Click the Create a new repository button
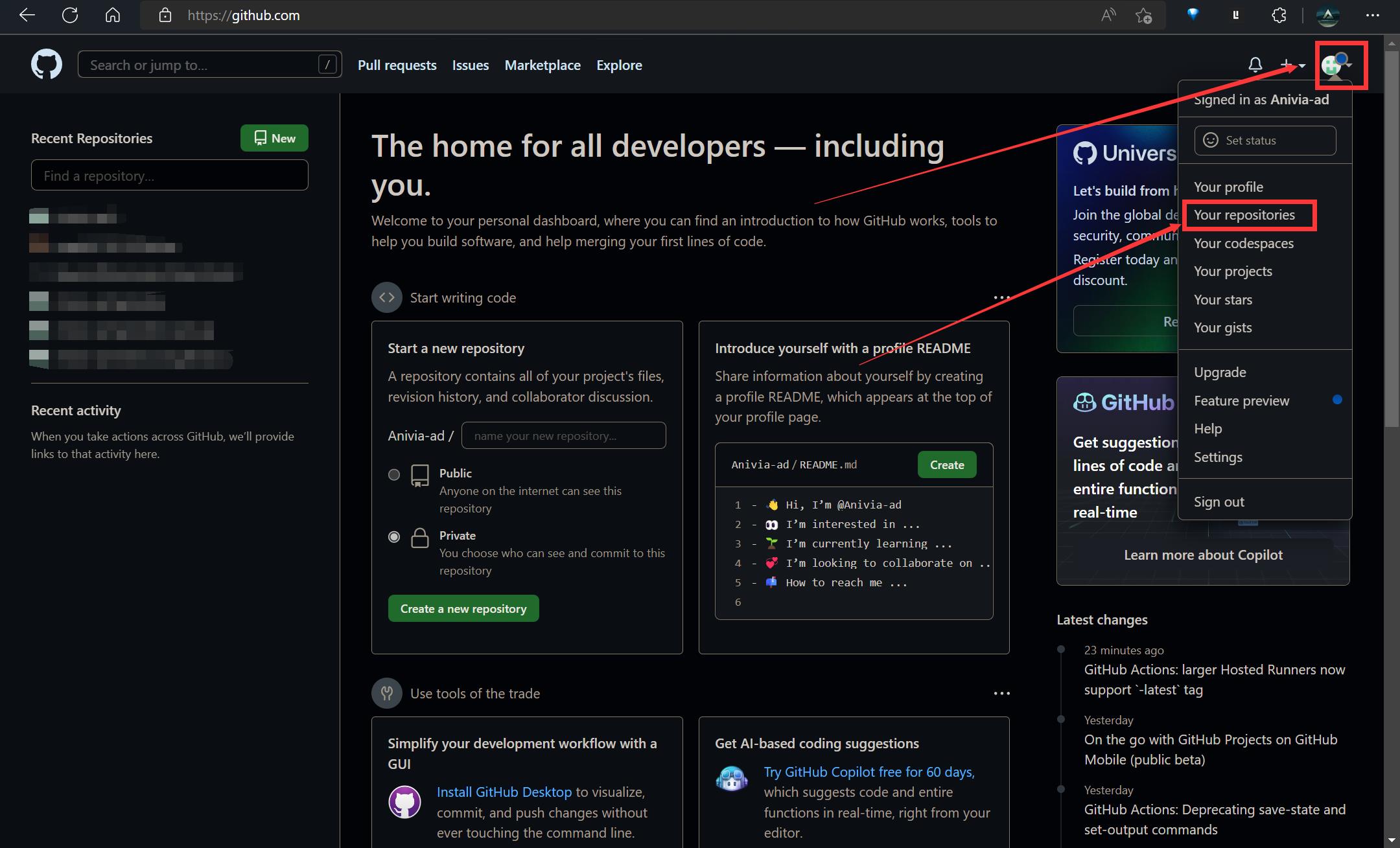This screenshot has width=1400, height=848. (463, 608)
